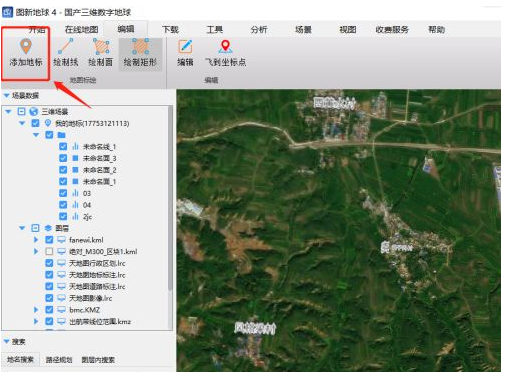Switch to the 路径规划 search tab

tap(59, 360)
